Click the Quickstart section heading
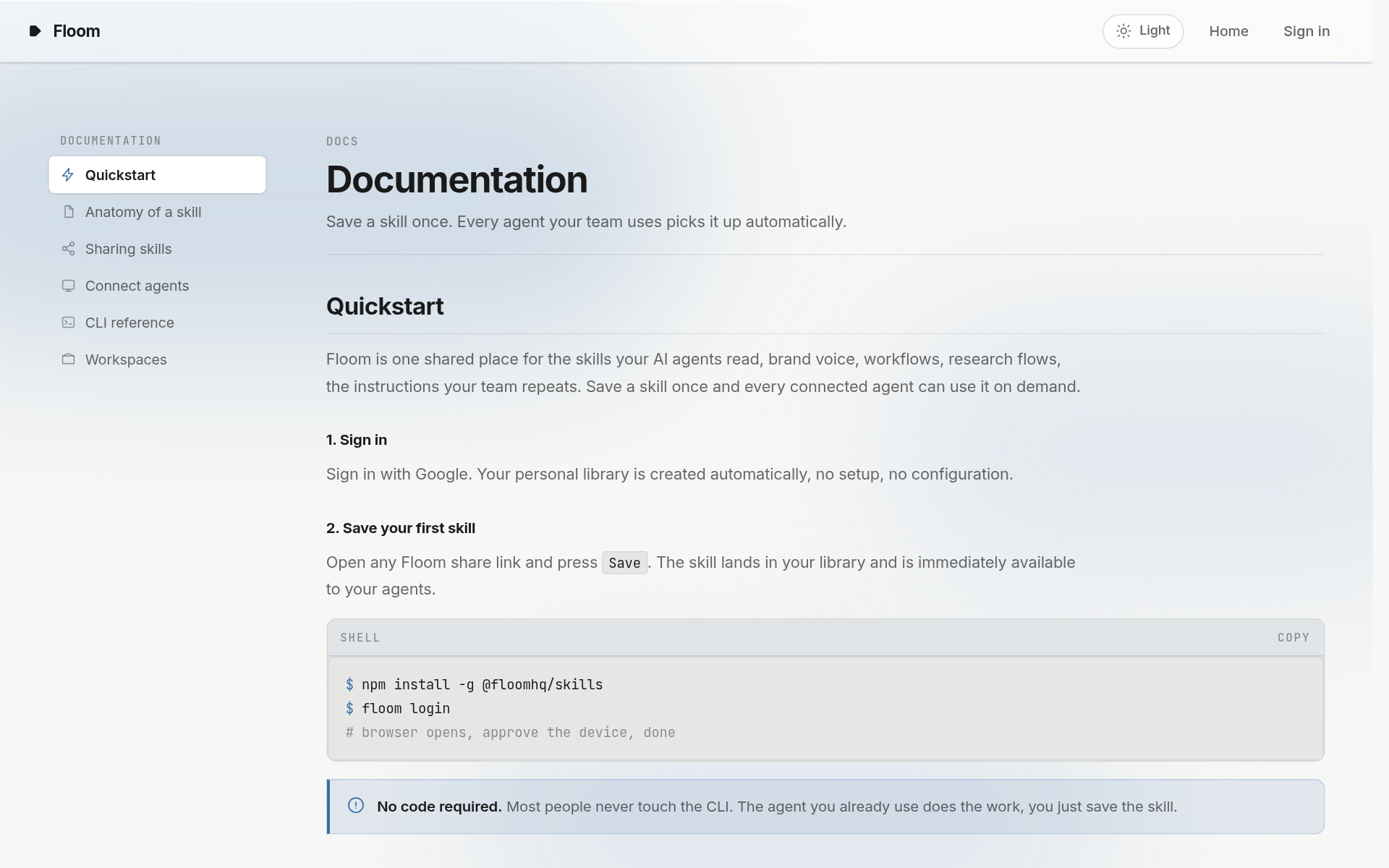 coord(385,306)
